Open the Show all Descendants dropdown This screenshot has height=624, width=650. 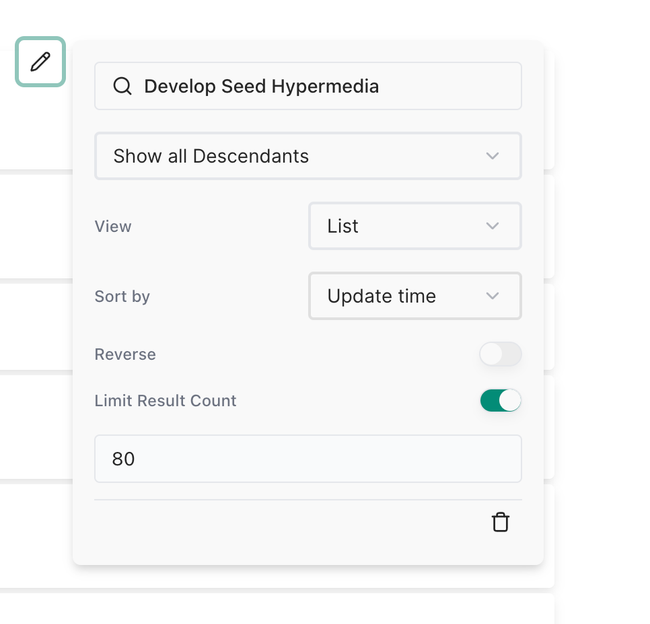pos(300,156)
